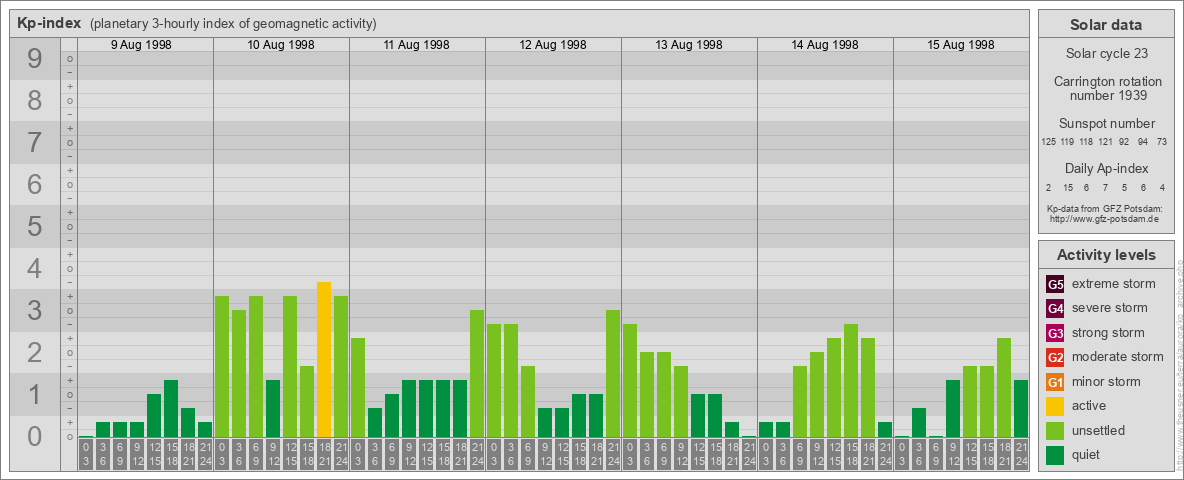Select the 13 Aug 1998 date header

pyautogui.click(x=689, y=45)
